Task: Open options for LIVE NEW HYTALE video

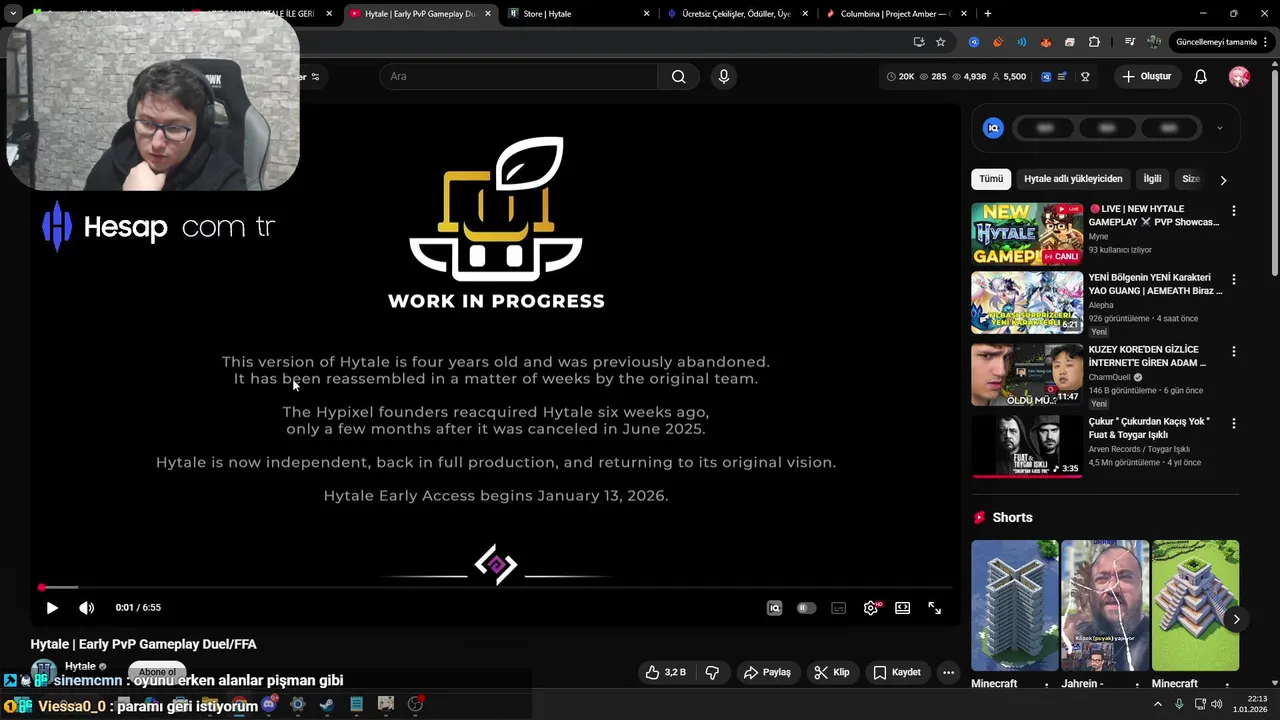Action: coord(1233,211)
